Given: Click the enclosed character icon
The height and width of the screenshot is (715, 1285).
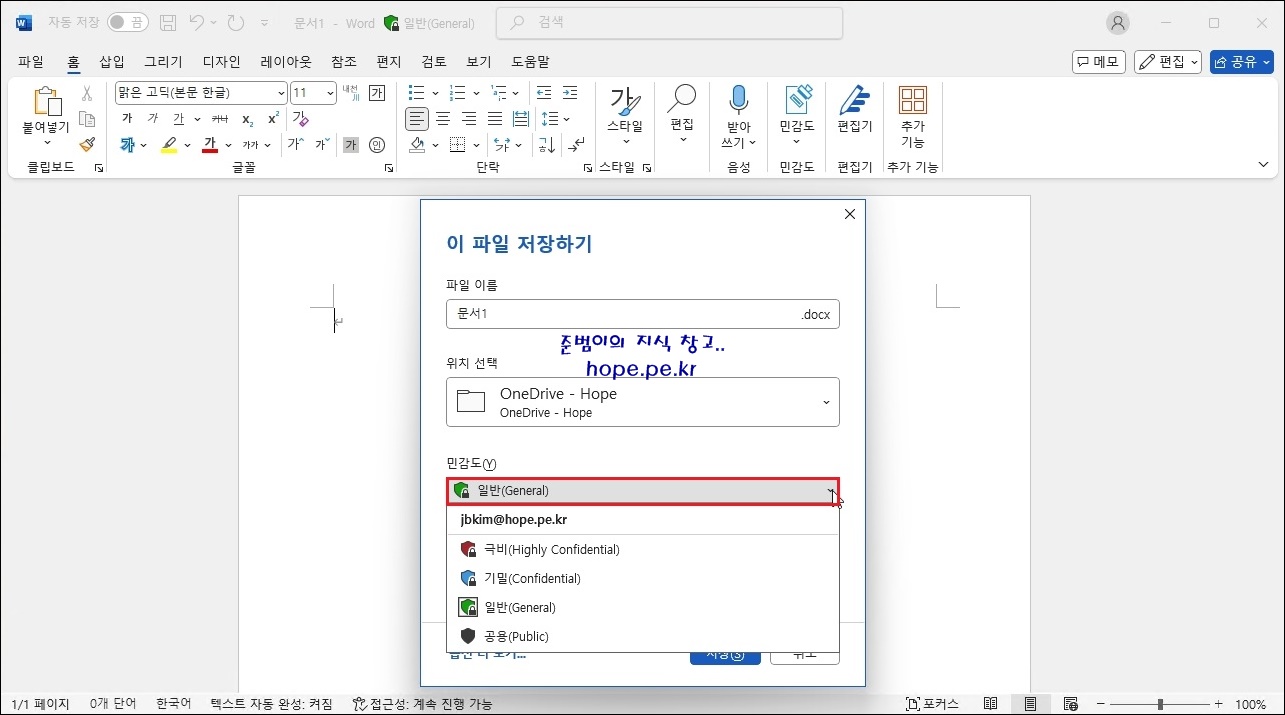Looking at the screenshot, I should click(377, 145).
